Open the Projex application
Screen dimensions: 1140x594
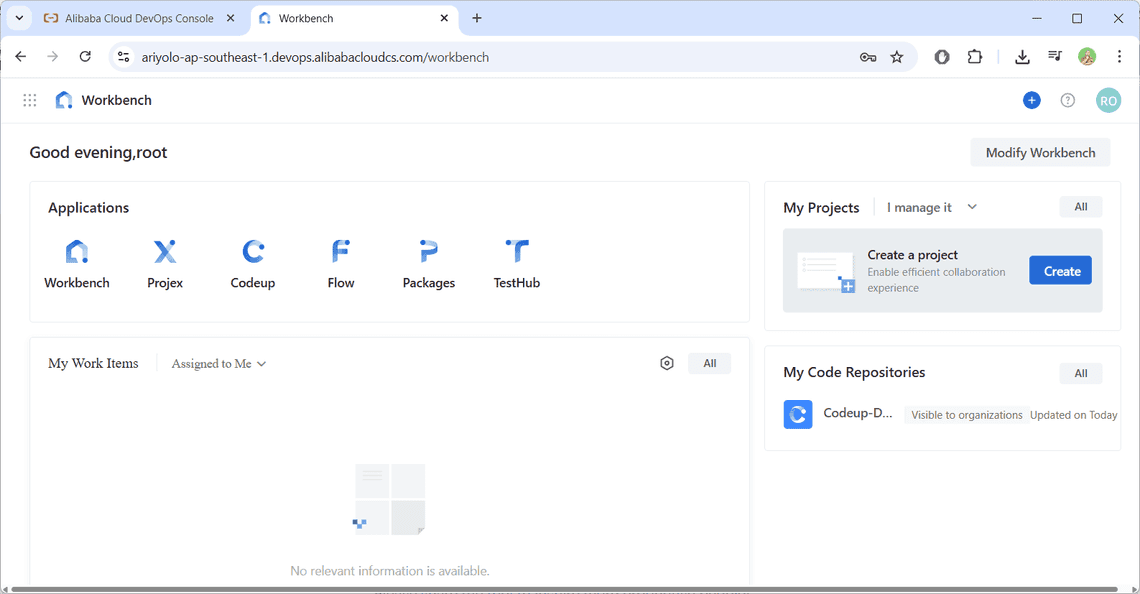coord(164,262)
